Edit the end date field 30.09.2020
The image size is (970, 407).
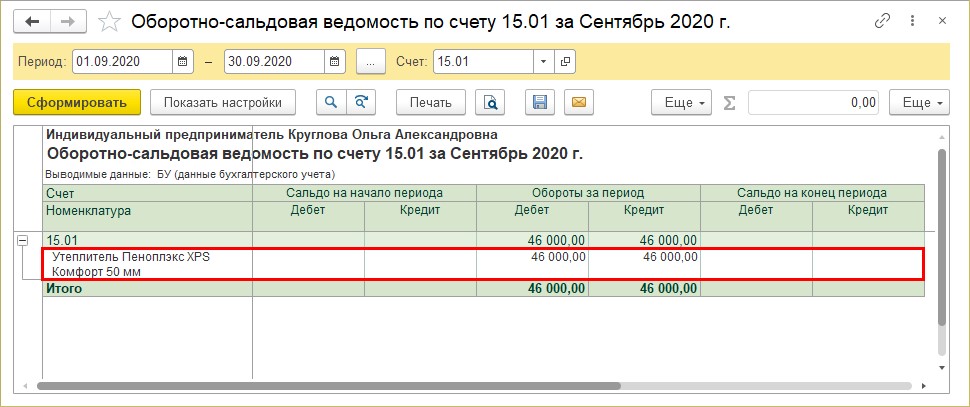274,61
